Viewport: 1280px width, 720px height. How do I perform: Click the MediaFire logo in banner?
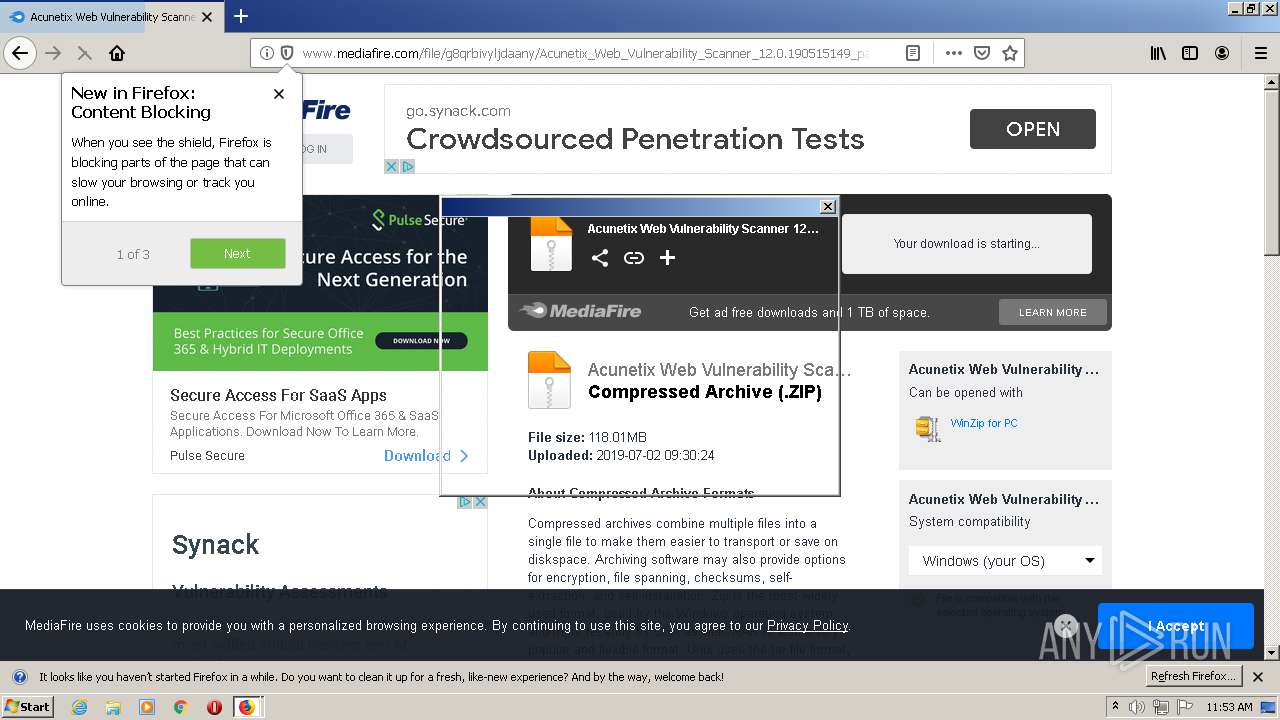pyautogui.click(x=581, y=311)
